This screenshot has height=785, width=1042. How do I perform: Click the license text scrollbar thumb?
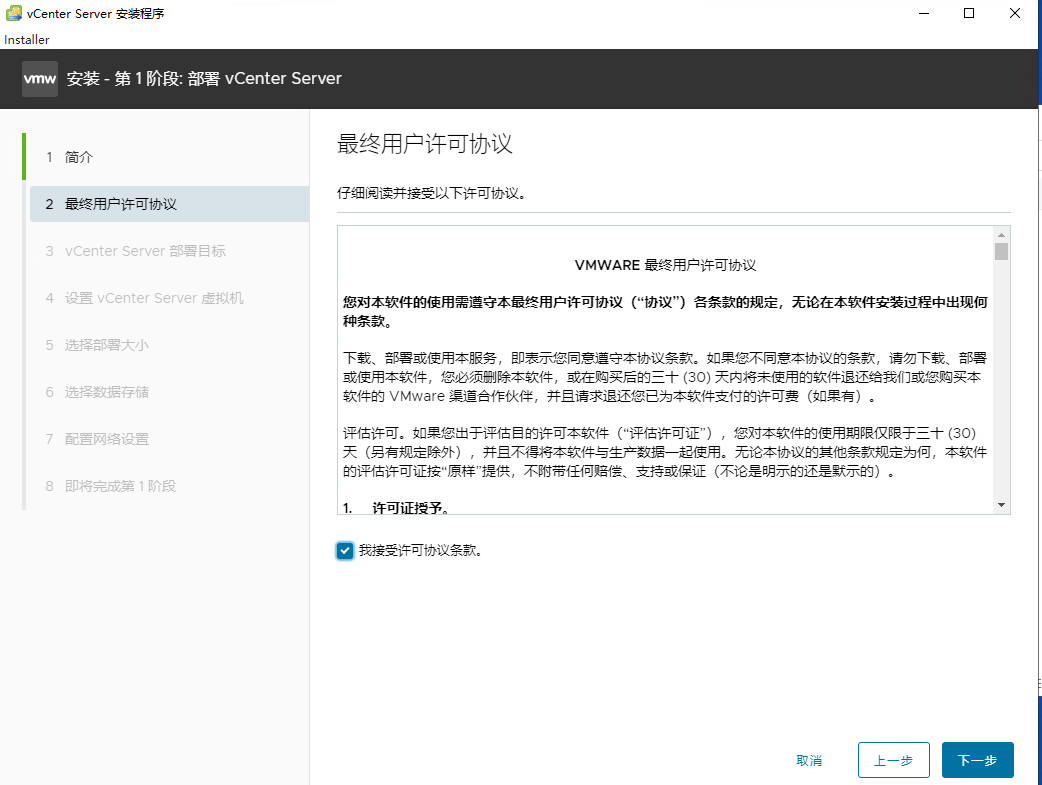(x=1001, y=251)
